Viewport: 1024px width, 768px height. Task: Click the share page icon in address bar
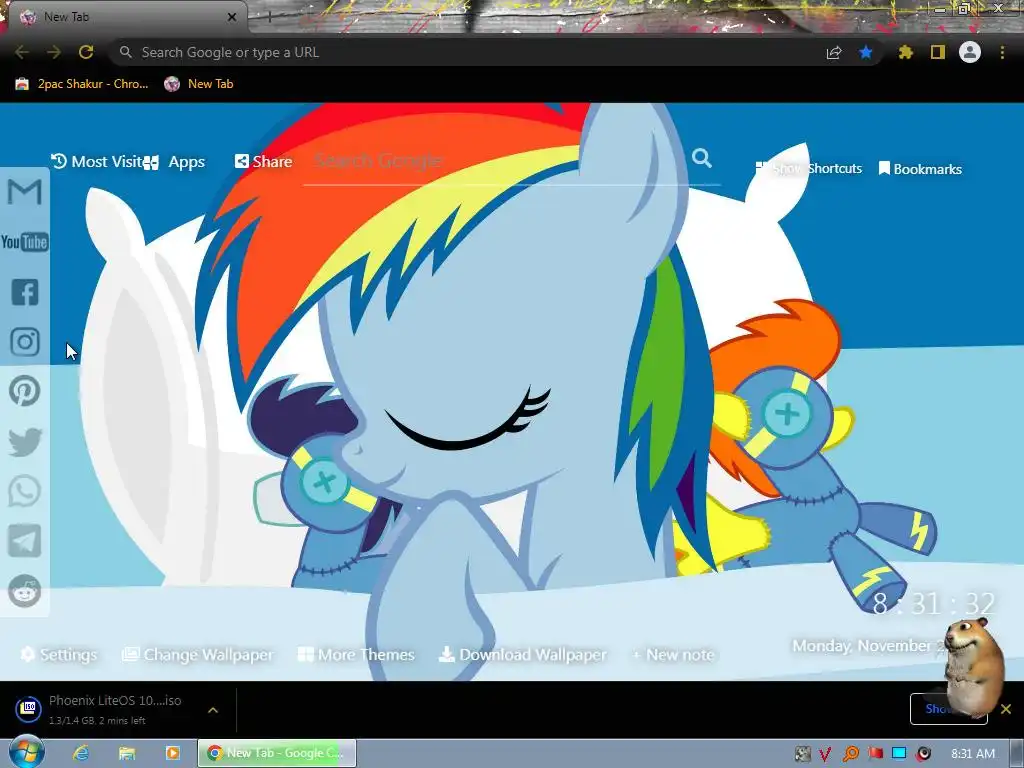(x=834, y=52)
